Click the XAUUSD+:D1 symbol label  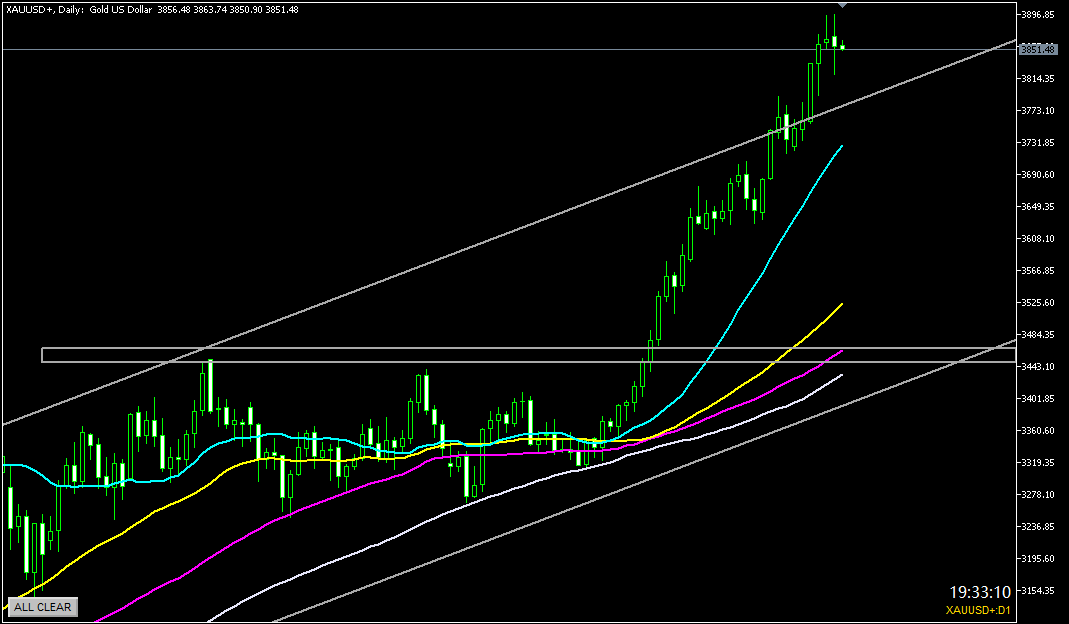click(x=979, y=609)
